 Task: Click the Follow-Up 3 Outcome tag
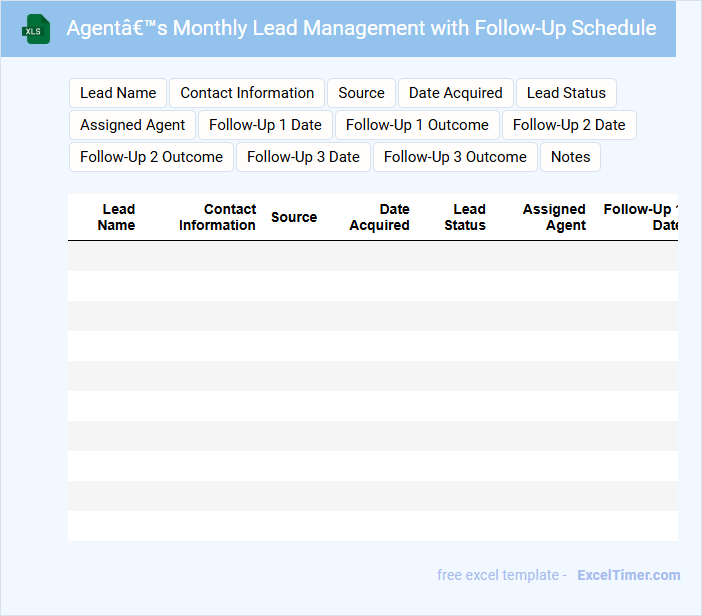pyautogui.click(x=455, y=157)
